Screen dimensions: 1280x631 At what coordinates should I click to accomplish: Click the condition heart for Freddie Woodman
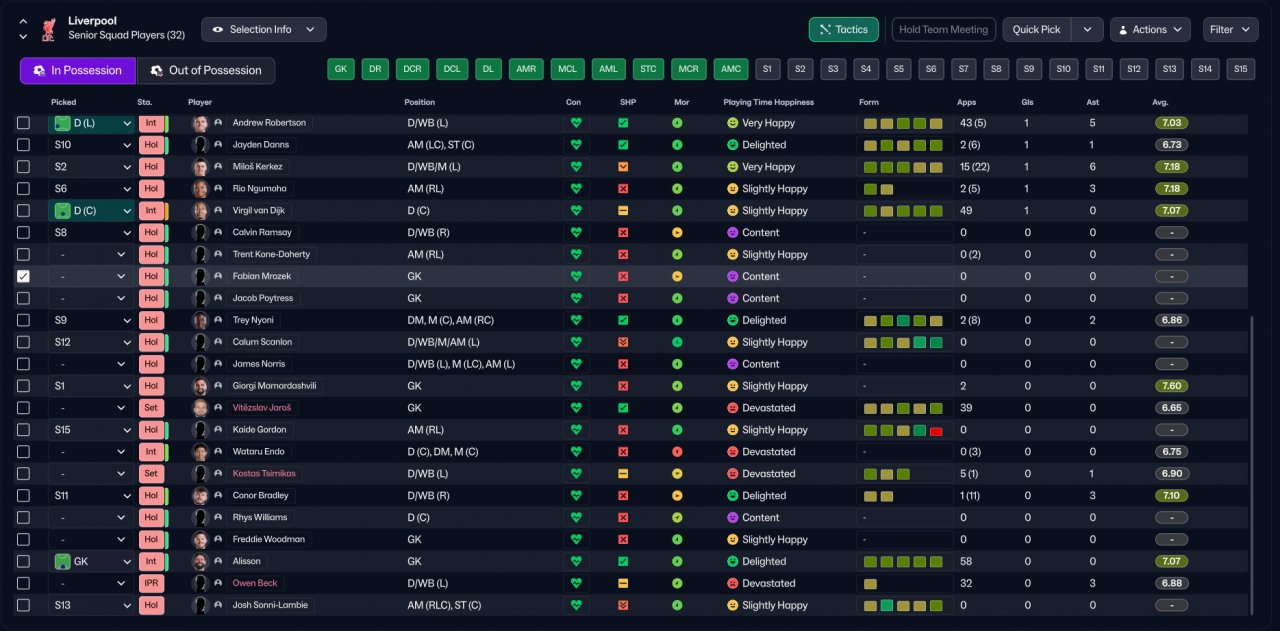(575, 540)
